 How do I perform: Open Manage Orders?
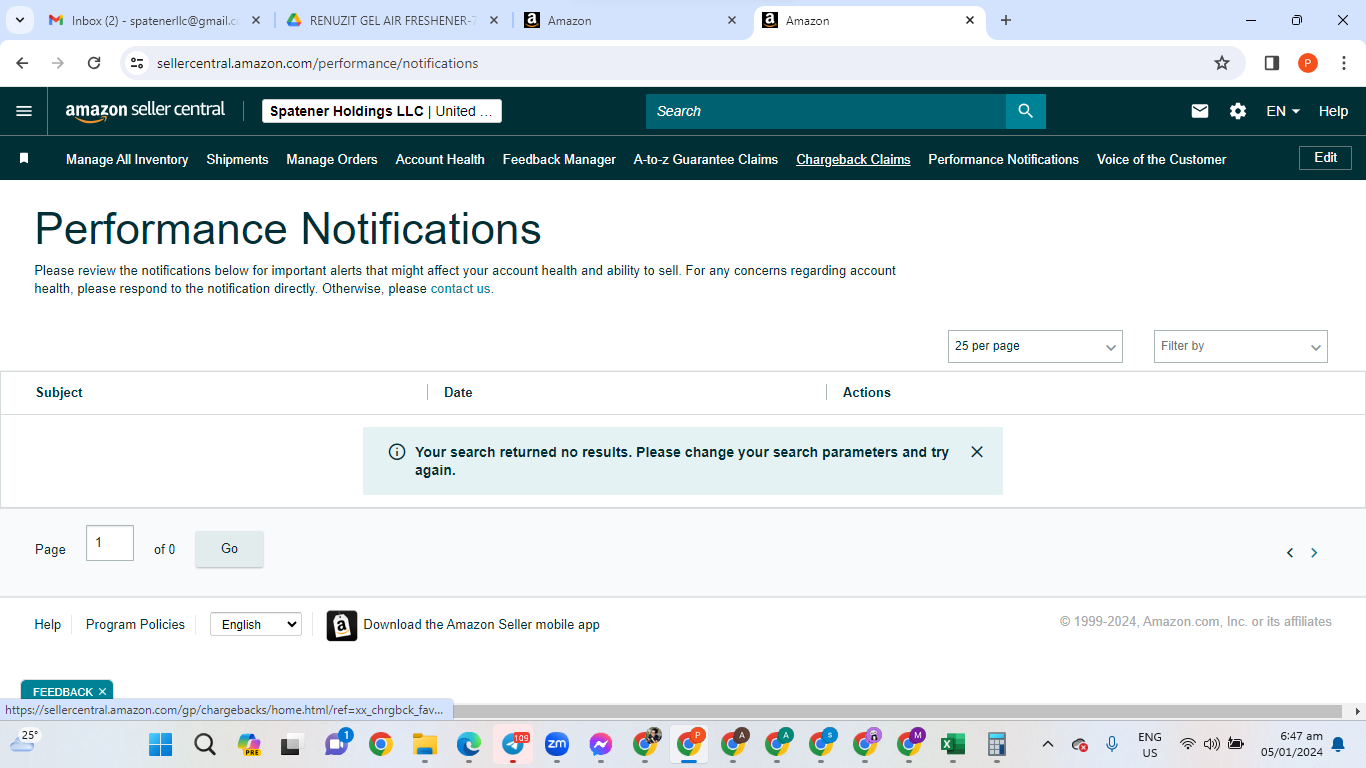(332, 159)
